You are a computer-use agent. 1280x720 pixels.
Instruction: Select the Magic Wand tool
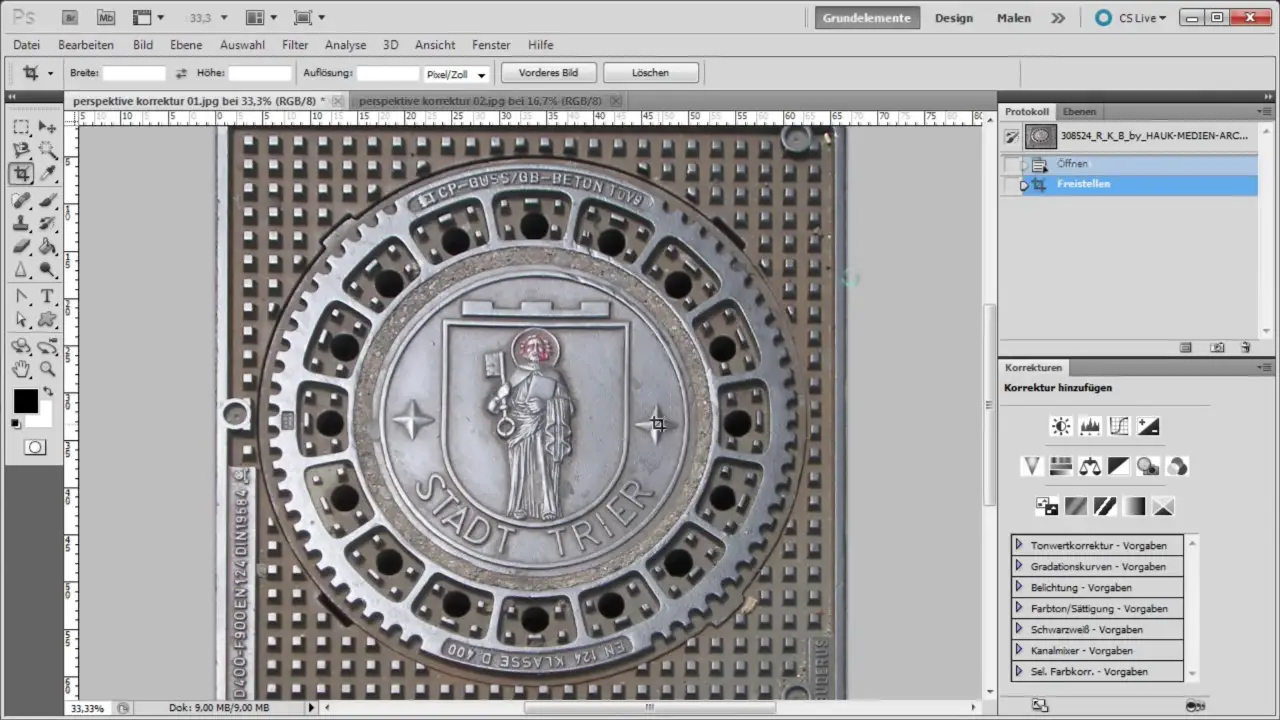(47, 150)
